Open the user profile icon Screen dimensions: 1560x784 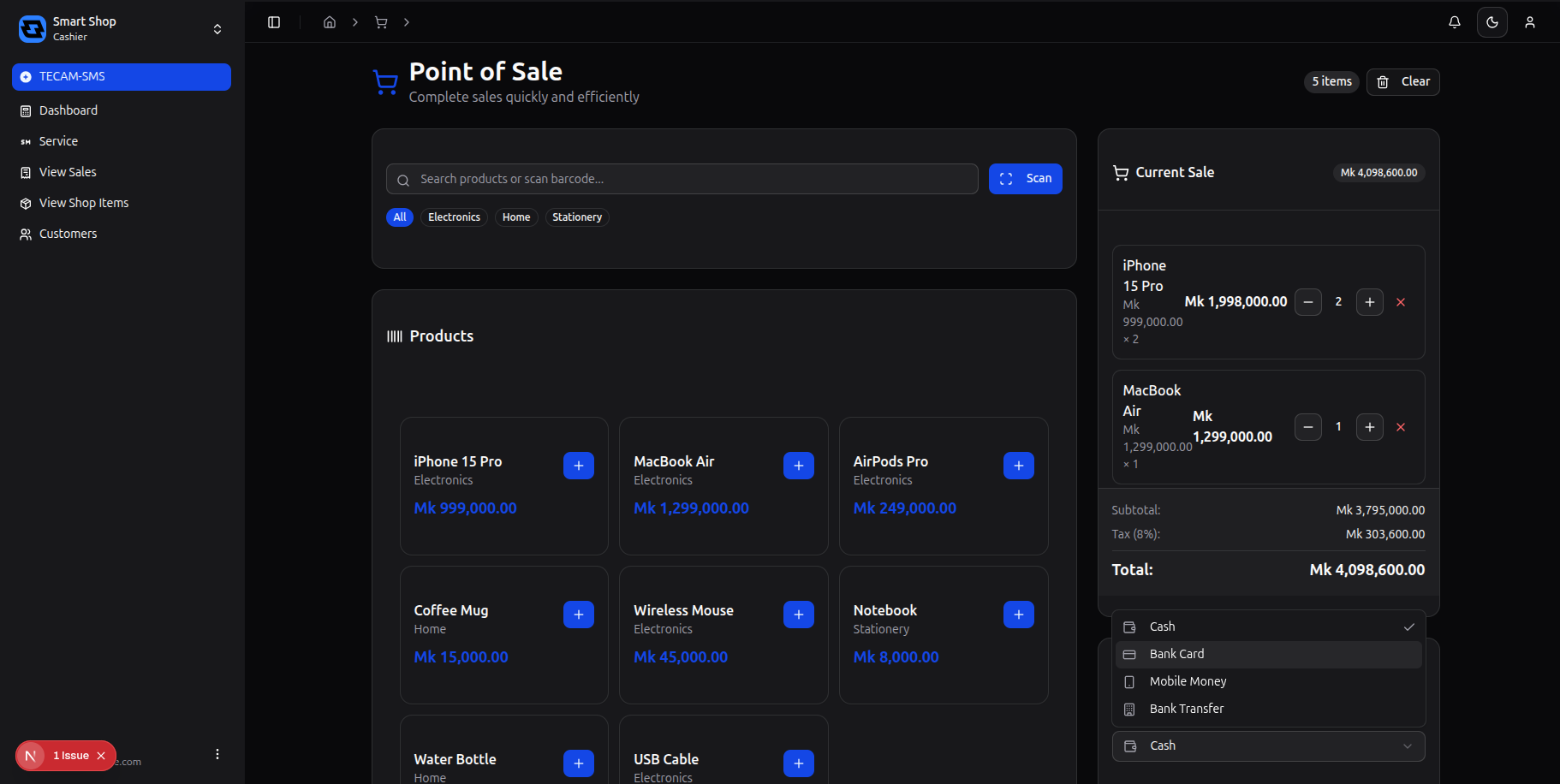click(1530, 22)
